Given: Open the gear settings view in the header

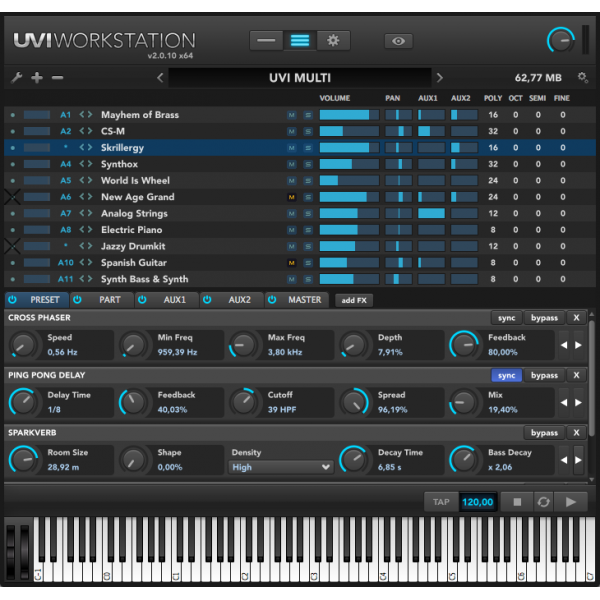Looking at the screenshot, I should pos(333,41).
